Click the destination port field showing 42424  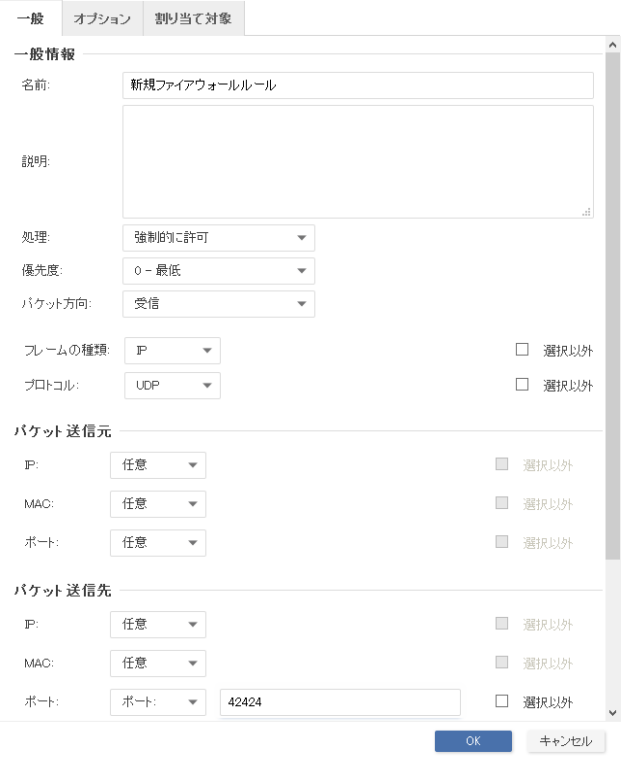tap(339, 702)
